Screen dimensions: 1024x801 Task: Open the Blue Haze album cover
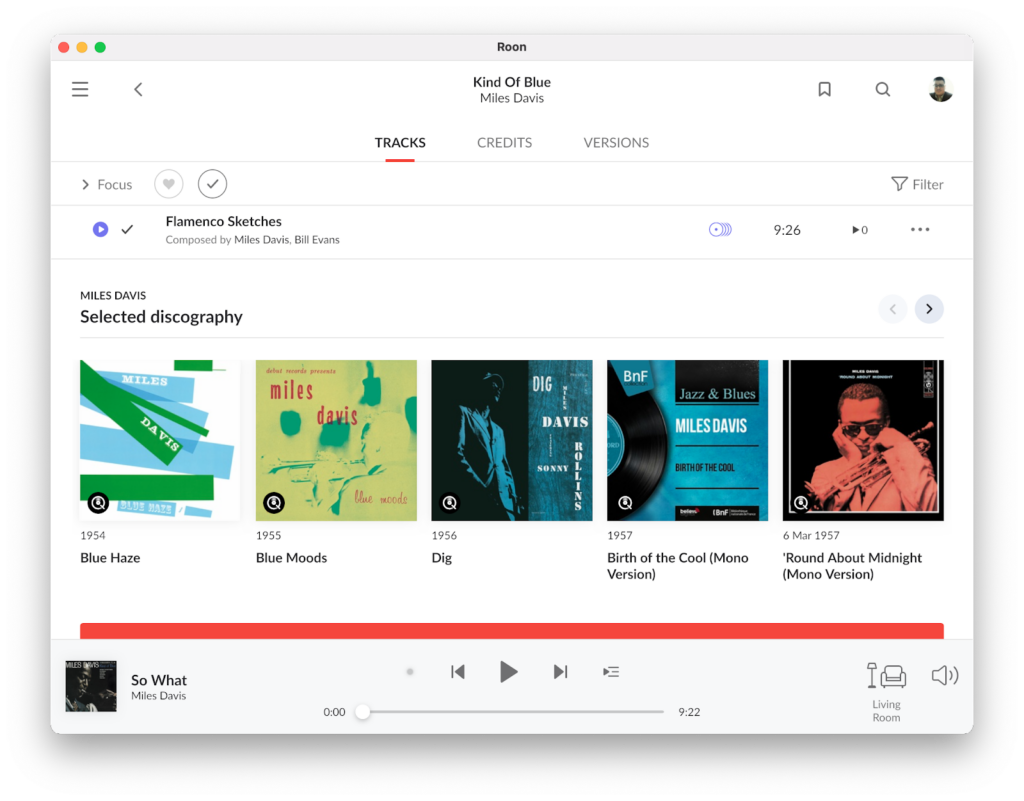coord(160,440)
